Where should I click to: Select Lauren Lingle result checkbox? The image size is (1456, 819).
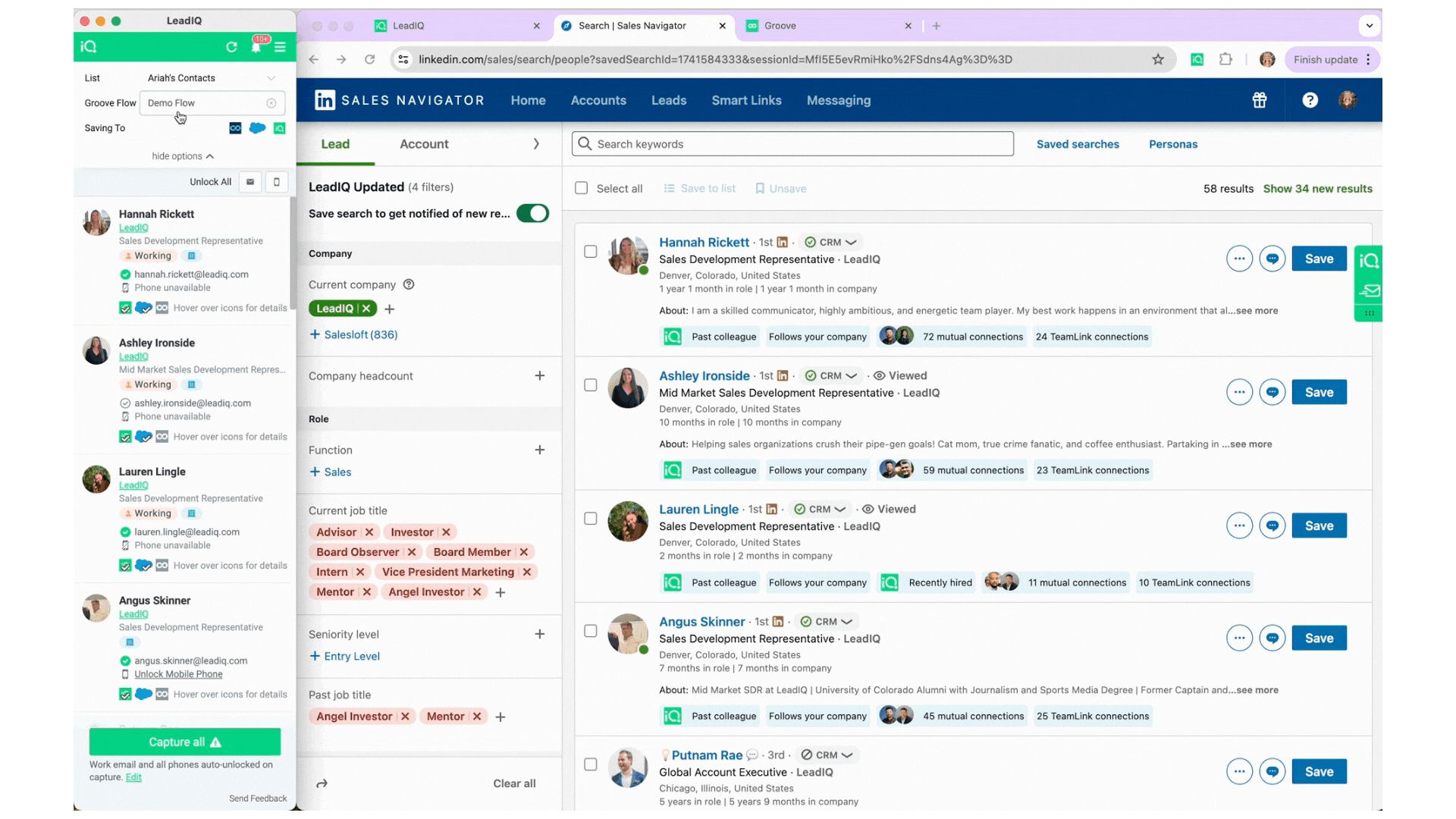591,519
